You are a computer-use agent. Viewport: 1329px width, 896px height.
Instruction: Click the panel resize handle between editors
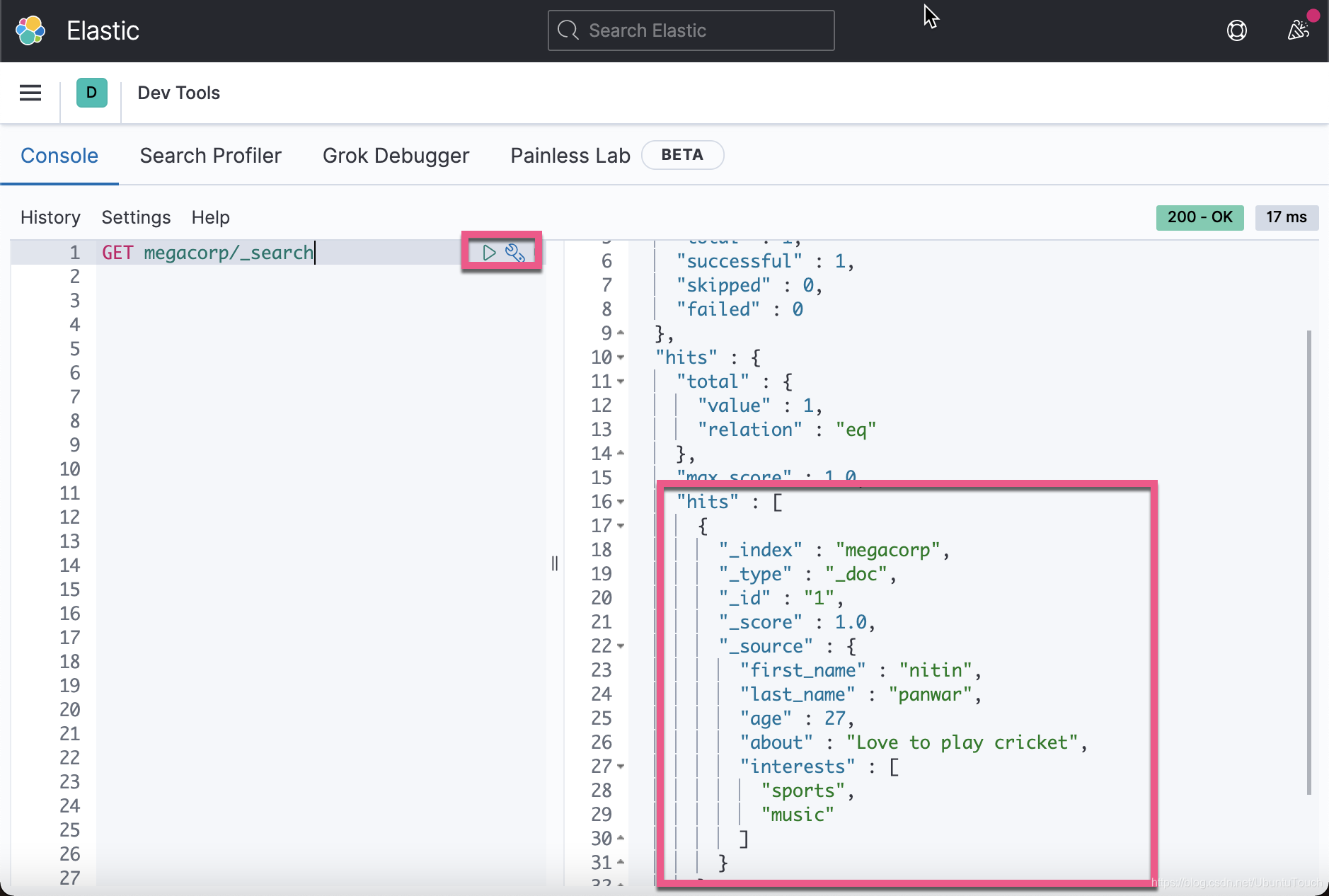[x=555, y=563]
